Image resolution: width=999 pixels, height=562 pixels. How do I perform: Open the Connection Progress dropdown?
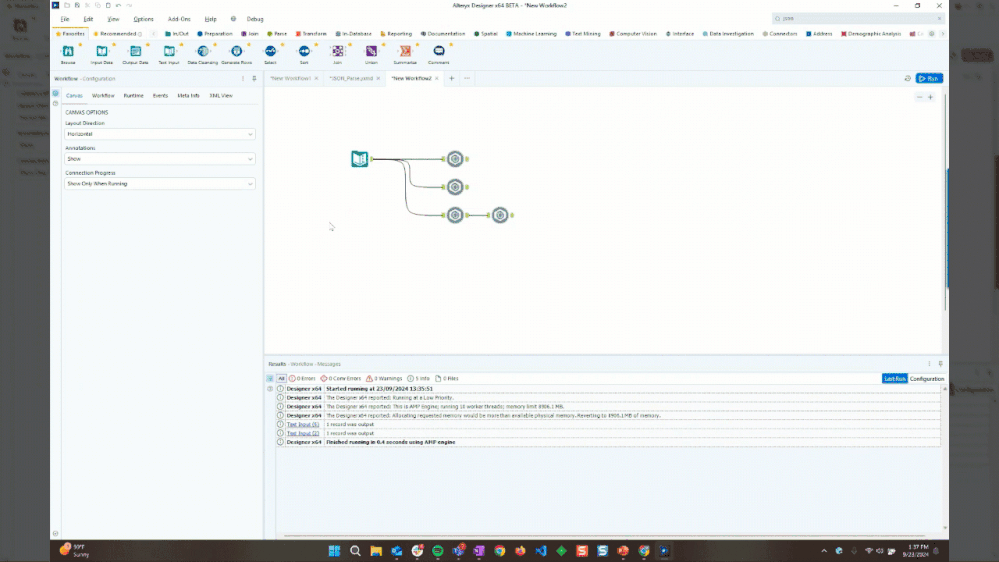[x=160, y=184]
